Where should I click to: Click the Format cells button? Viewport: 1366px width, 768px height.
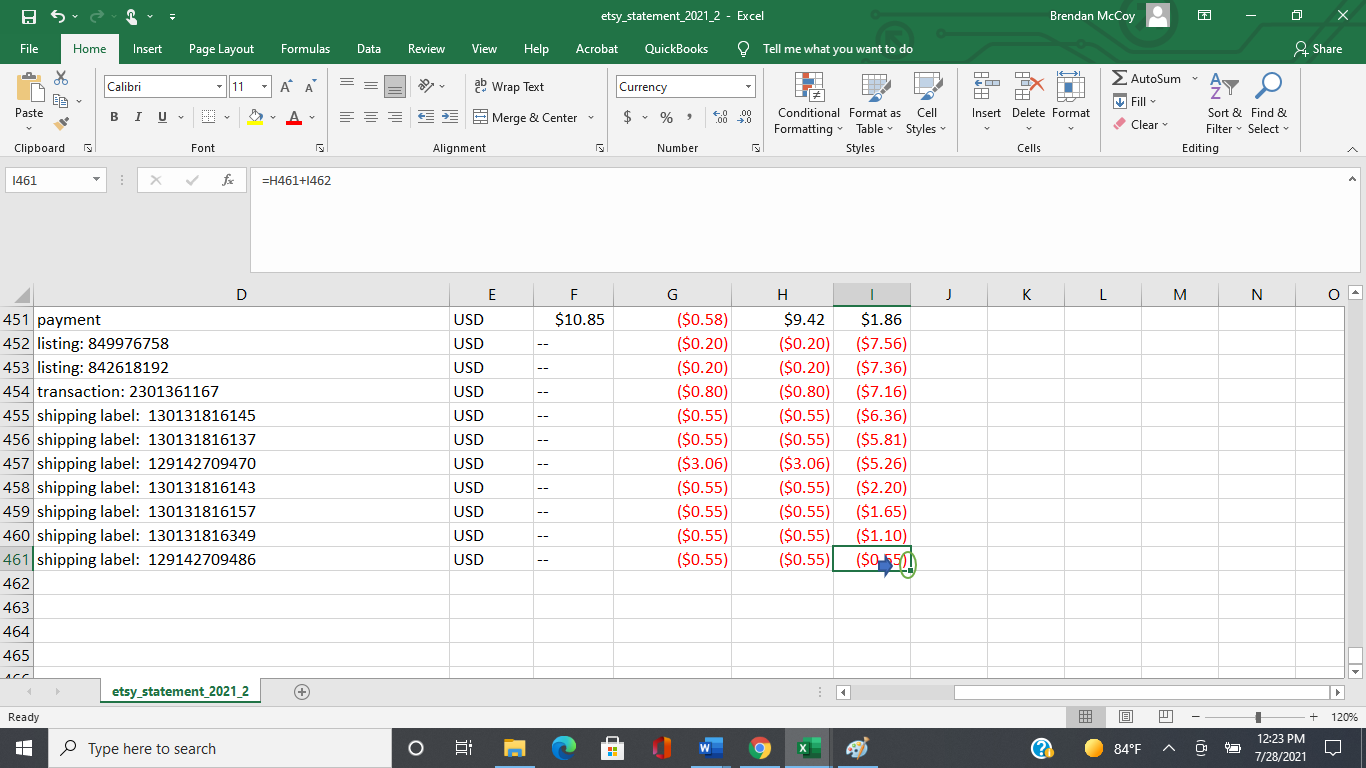(x=1070, y=103)
